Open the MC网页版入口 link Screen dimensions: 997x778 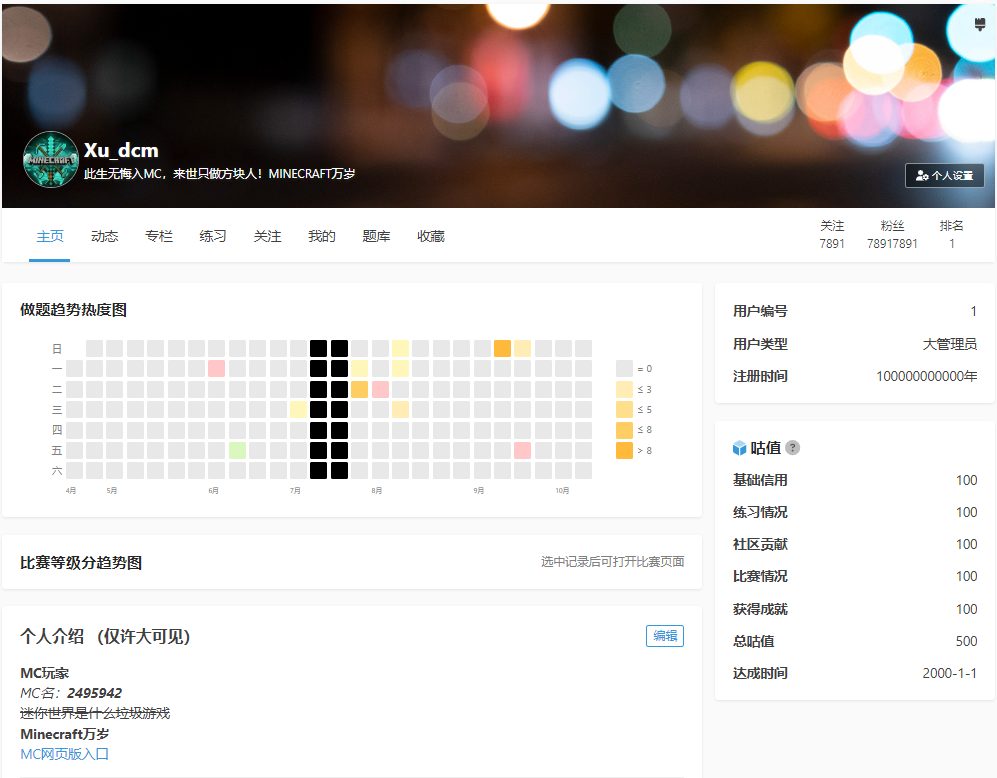pos(65,754)
